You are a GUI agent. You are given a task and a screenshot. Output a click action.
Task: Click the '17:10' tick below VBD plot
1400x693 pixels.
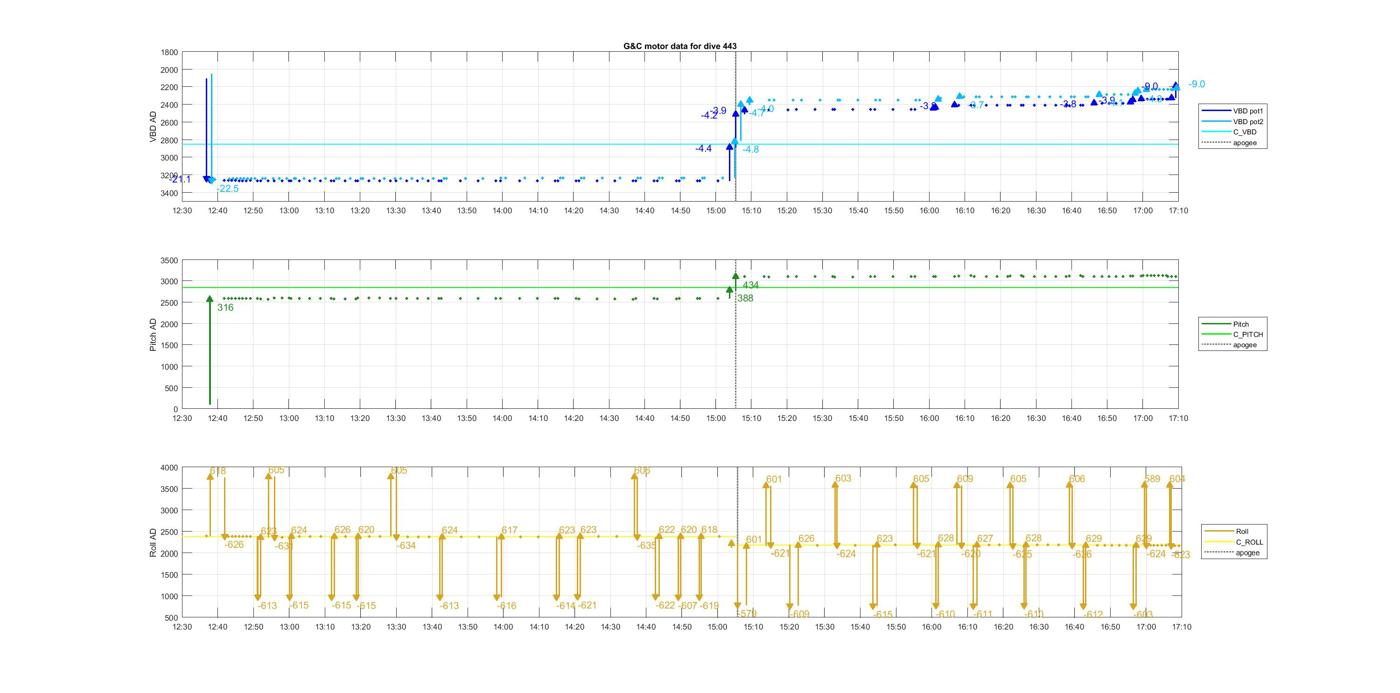point(1177,210)
